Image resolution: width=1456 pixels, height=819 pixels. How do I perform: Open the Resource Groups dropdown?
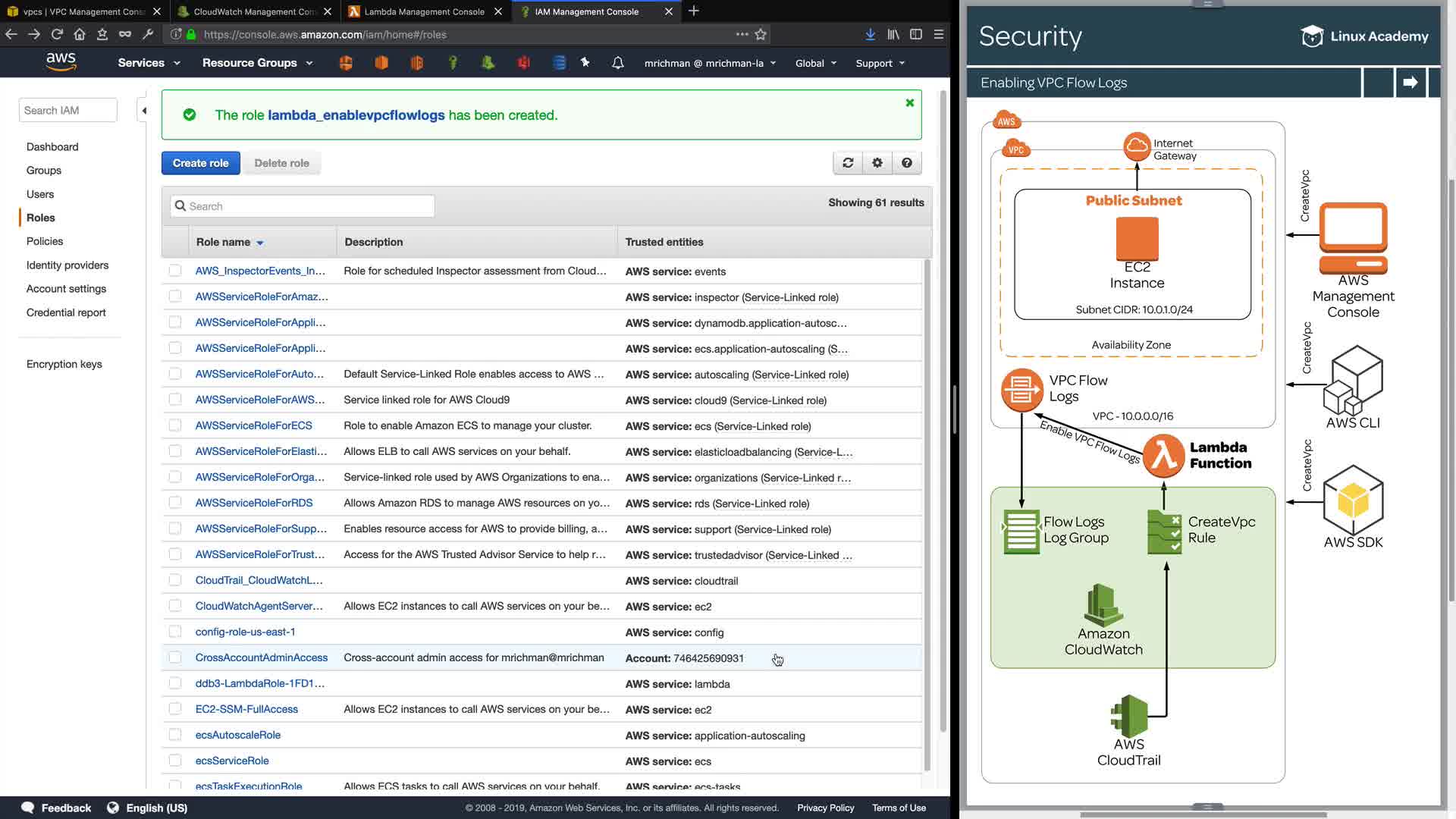click(x=257, y=63)
